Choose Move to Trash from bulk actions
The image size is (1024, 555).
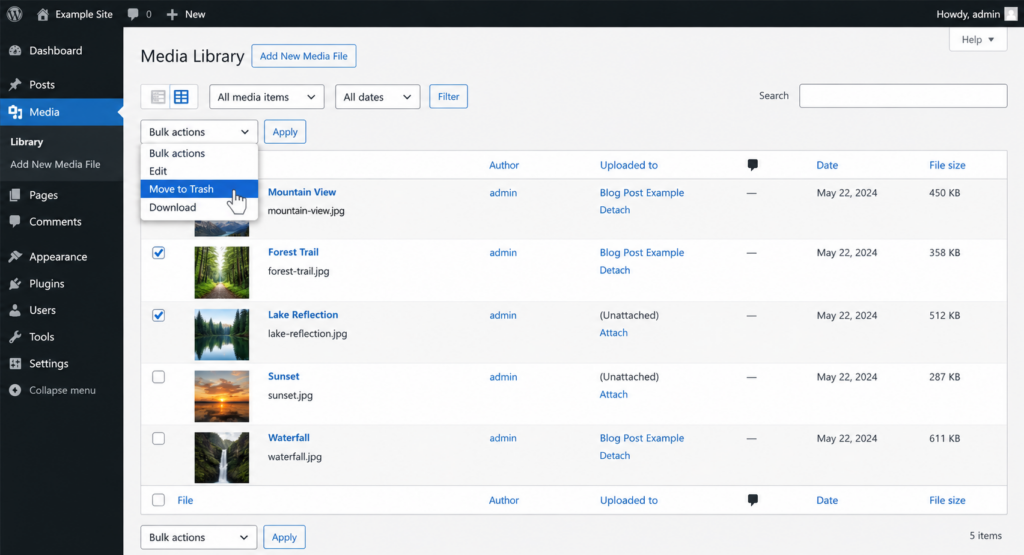click(199, 189)
